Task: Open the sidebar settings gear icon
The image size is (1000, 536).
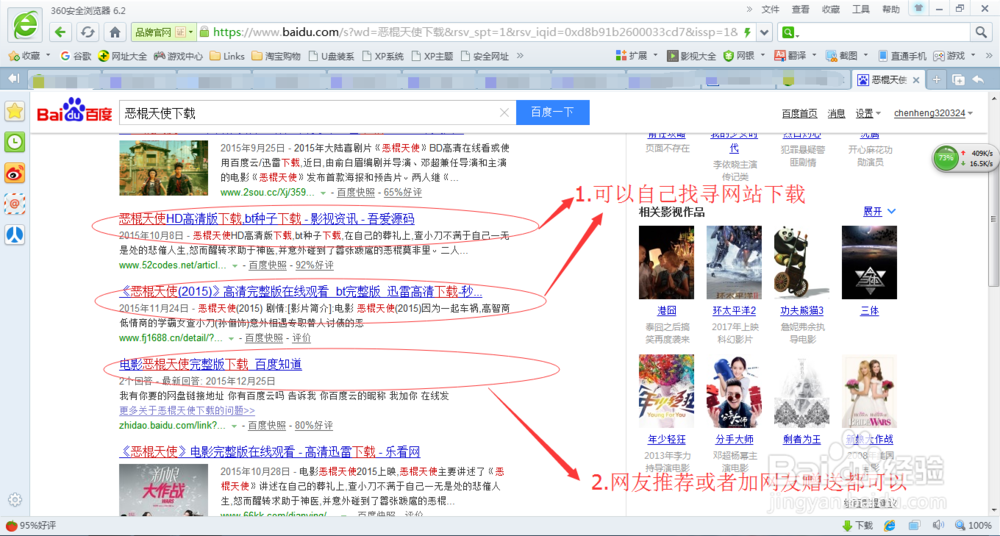Action: coord(15,500)
